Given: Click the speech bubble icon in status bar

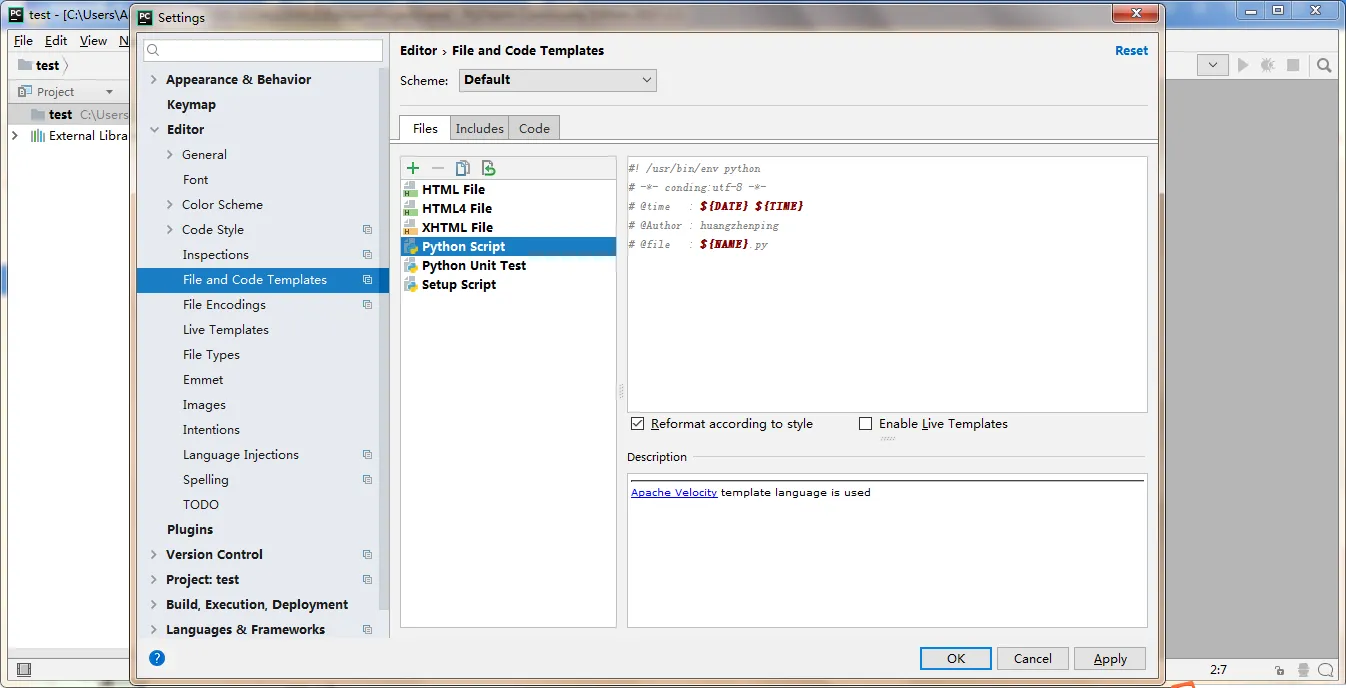Looking at the screenshot, I should click(x=1326, y=670).
